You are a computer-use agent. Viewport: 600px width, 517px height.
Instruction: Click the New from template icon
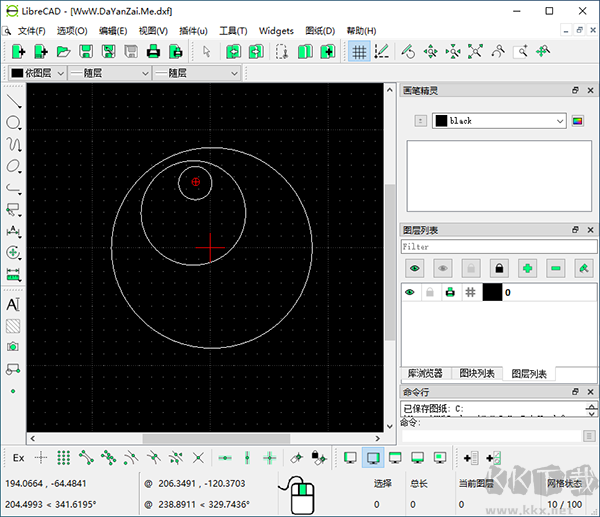[41, 52]
